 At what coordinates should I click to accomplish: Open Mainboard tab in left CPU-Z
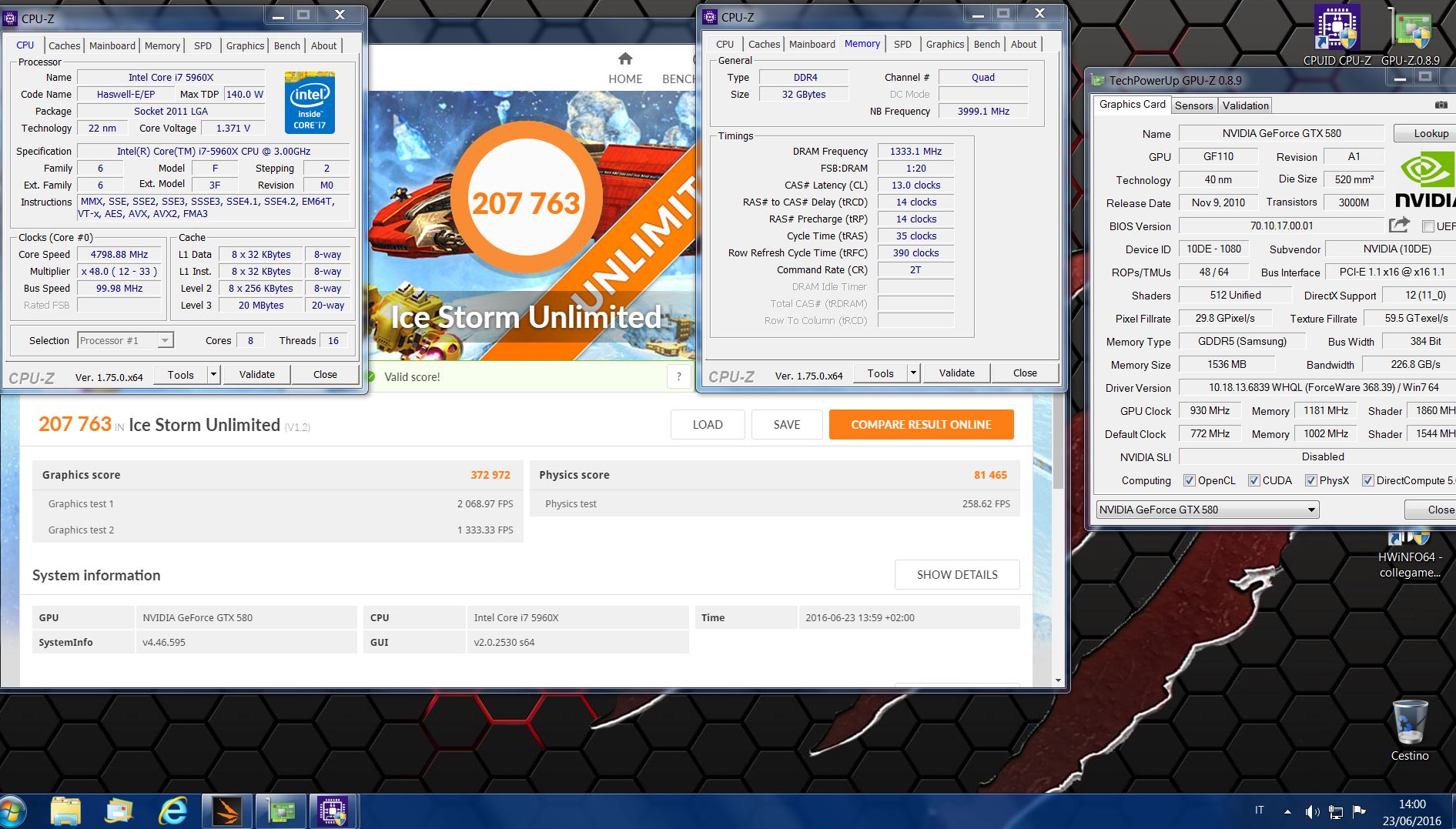(112, 45)
